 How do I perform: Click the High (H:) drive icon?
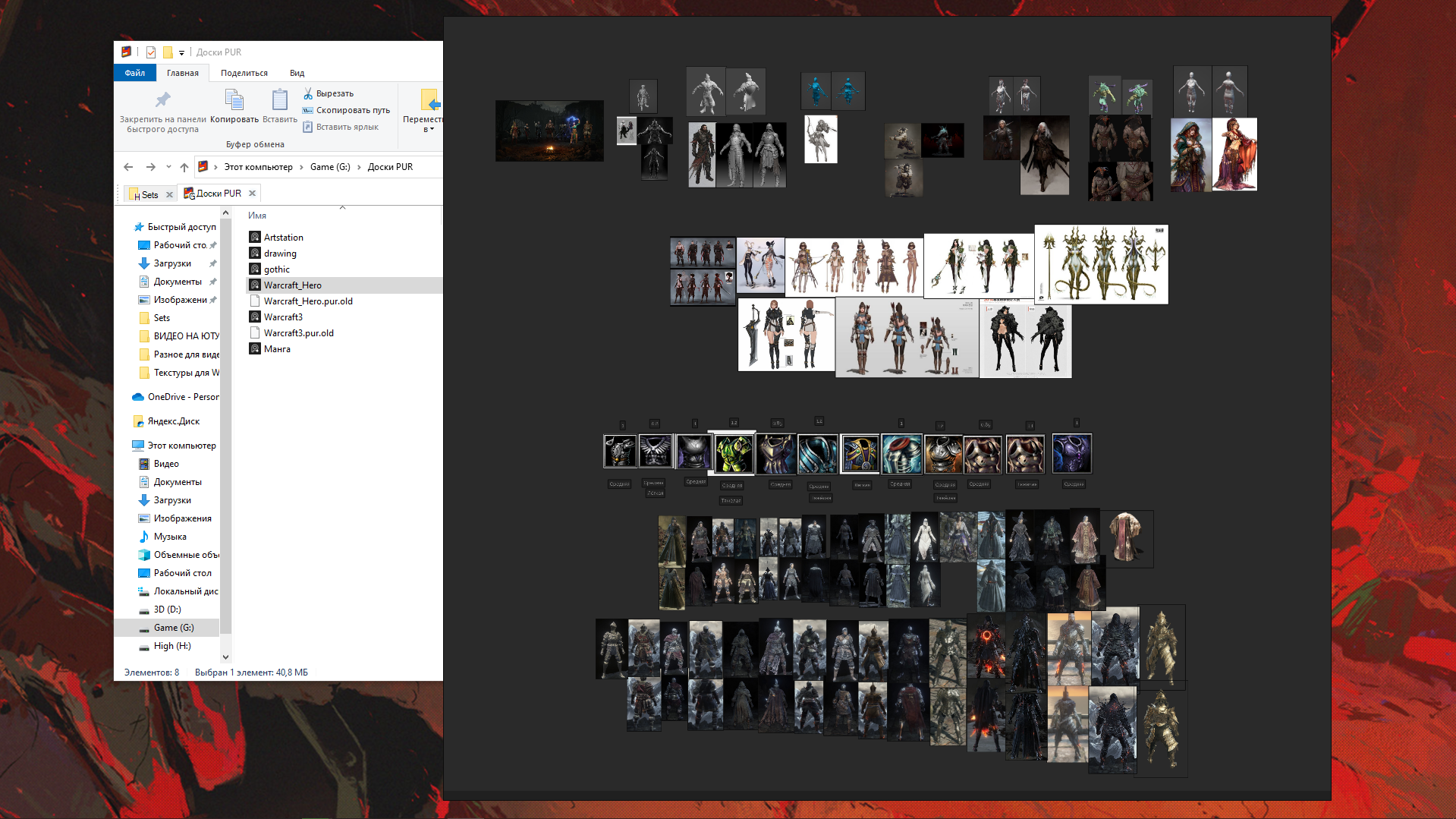pyautogui.click(x=144, y=646)
